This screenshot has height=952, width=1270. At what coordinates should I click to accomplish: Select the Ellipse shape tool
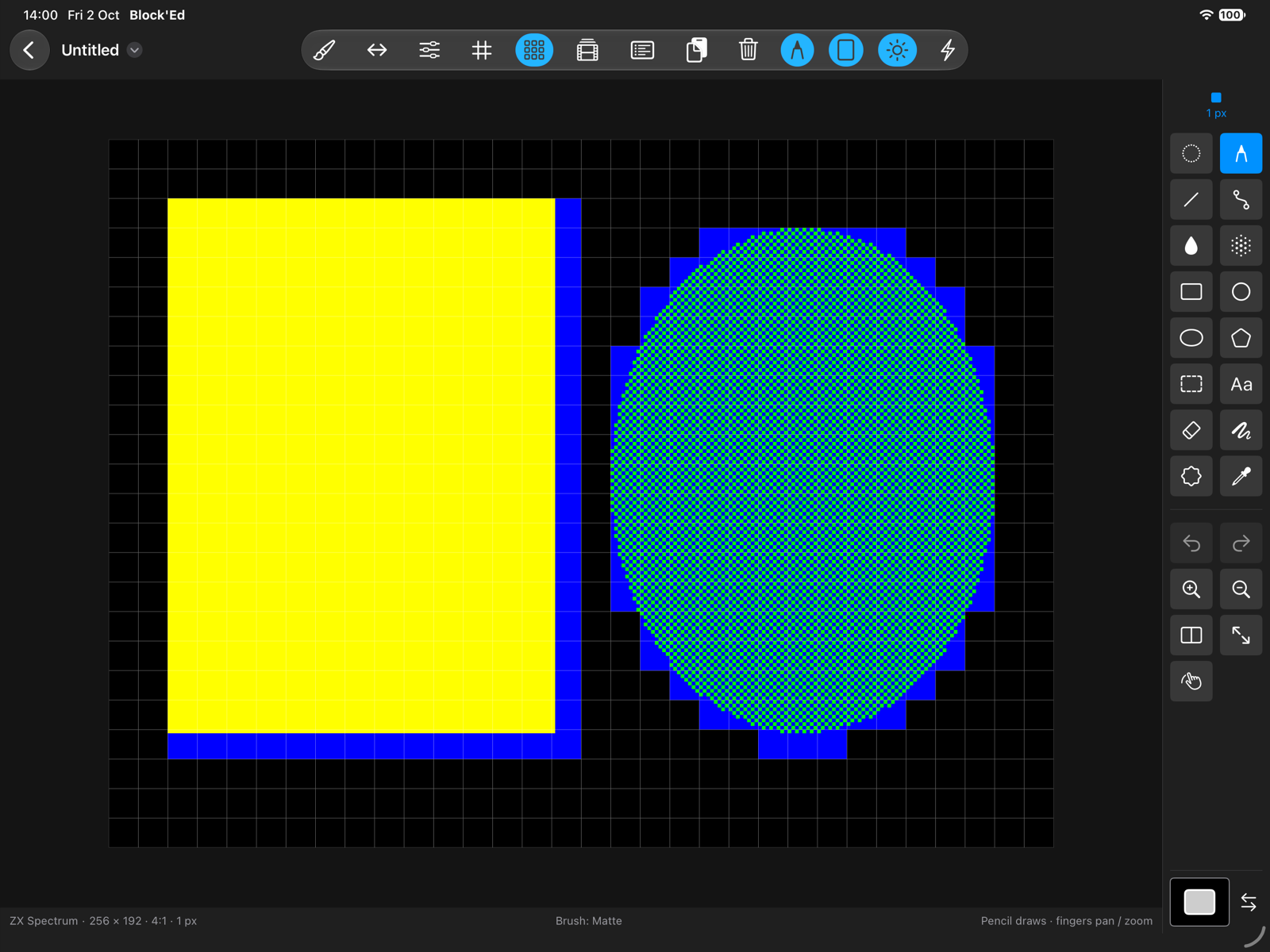click(1191, 338)
